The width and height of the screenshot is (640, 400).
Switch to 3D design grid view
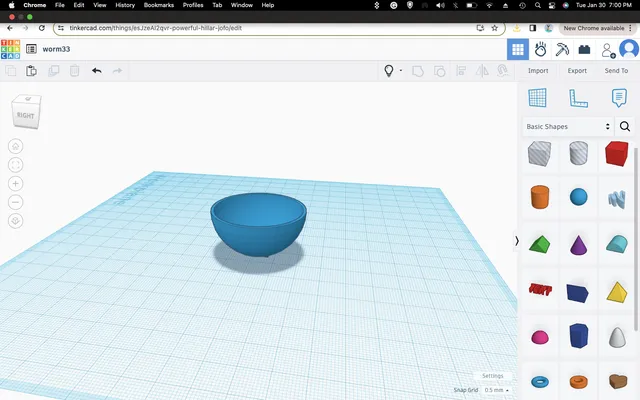click(518, 49)
